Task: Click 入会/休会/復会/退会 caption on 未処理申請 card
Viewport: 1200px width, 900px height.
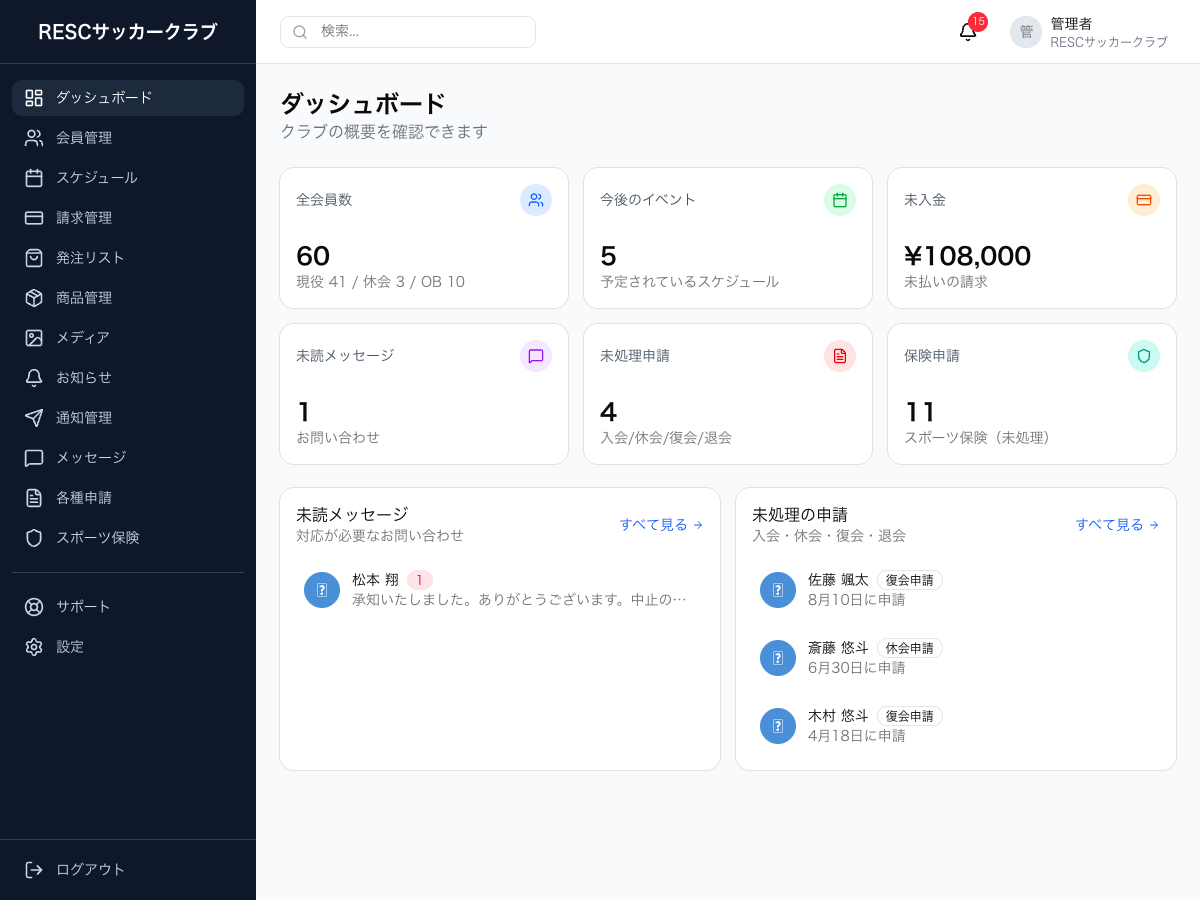Action: (666, 438)
